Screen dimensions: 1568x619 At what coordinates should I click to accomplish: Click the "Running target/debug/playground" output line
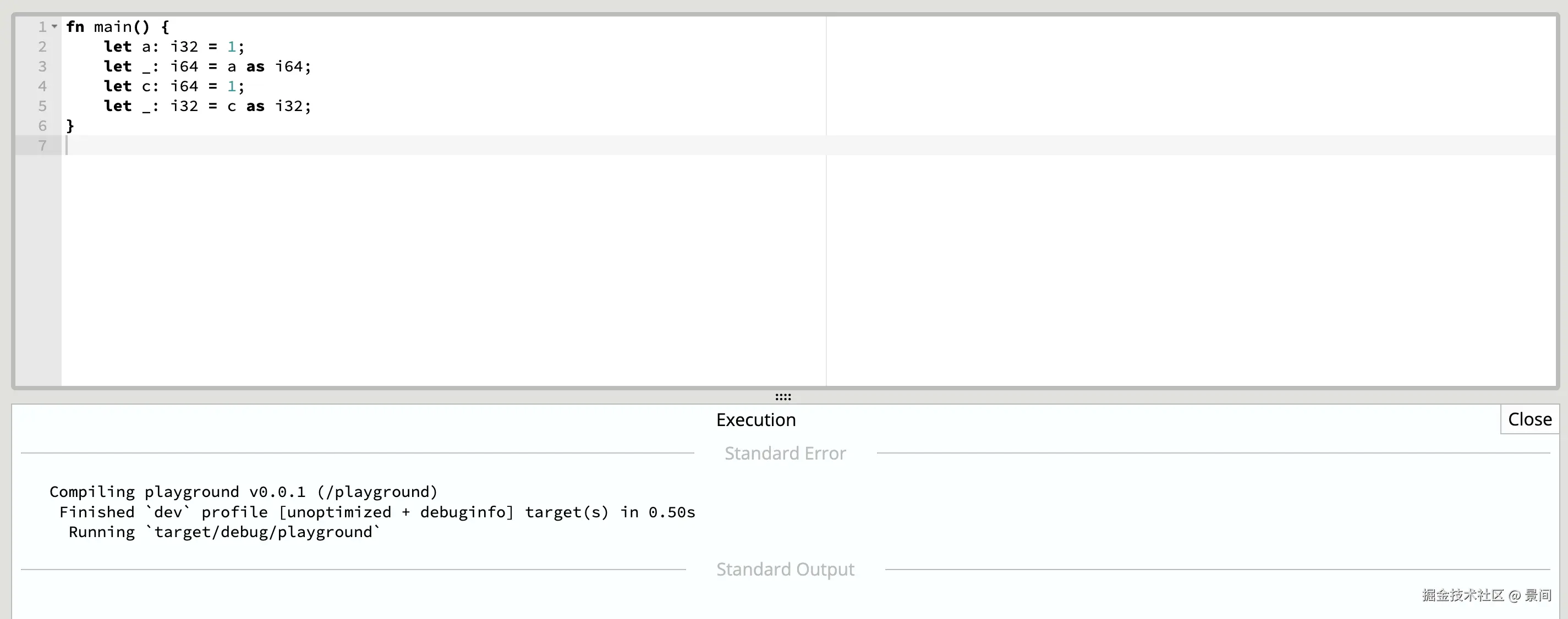(x=224, y=532)
